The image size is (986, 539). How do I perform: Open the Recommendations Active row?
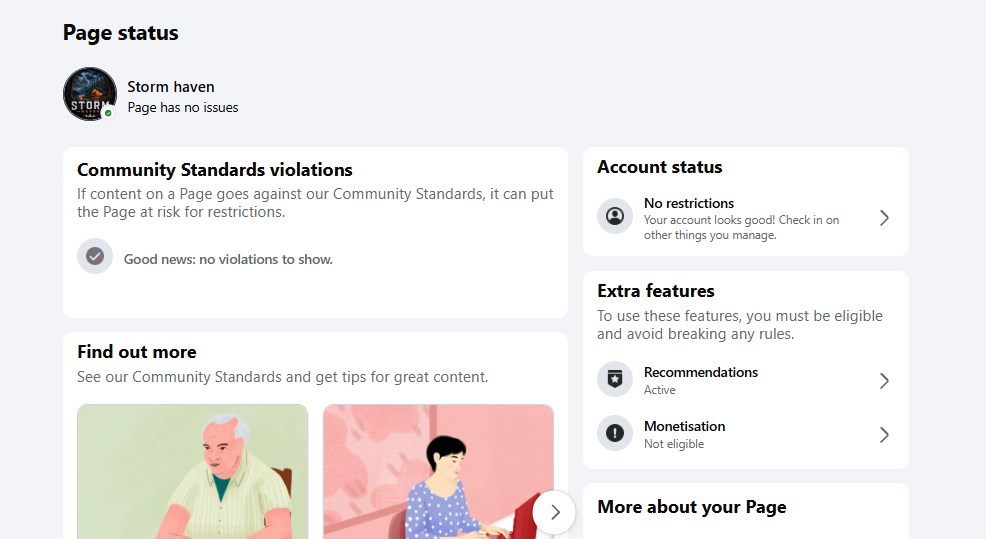click(x=746, y=381)
